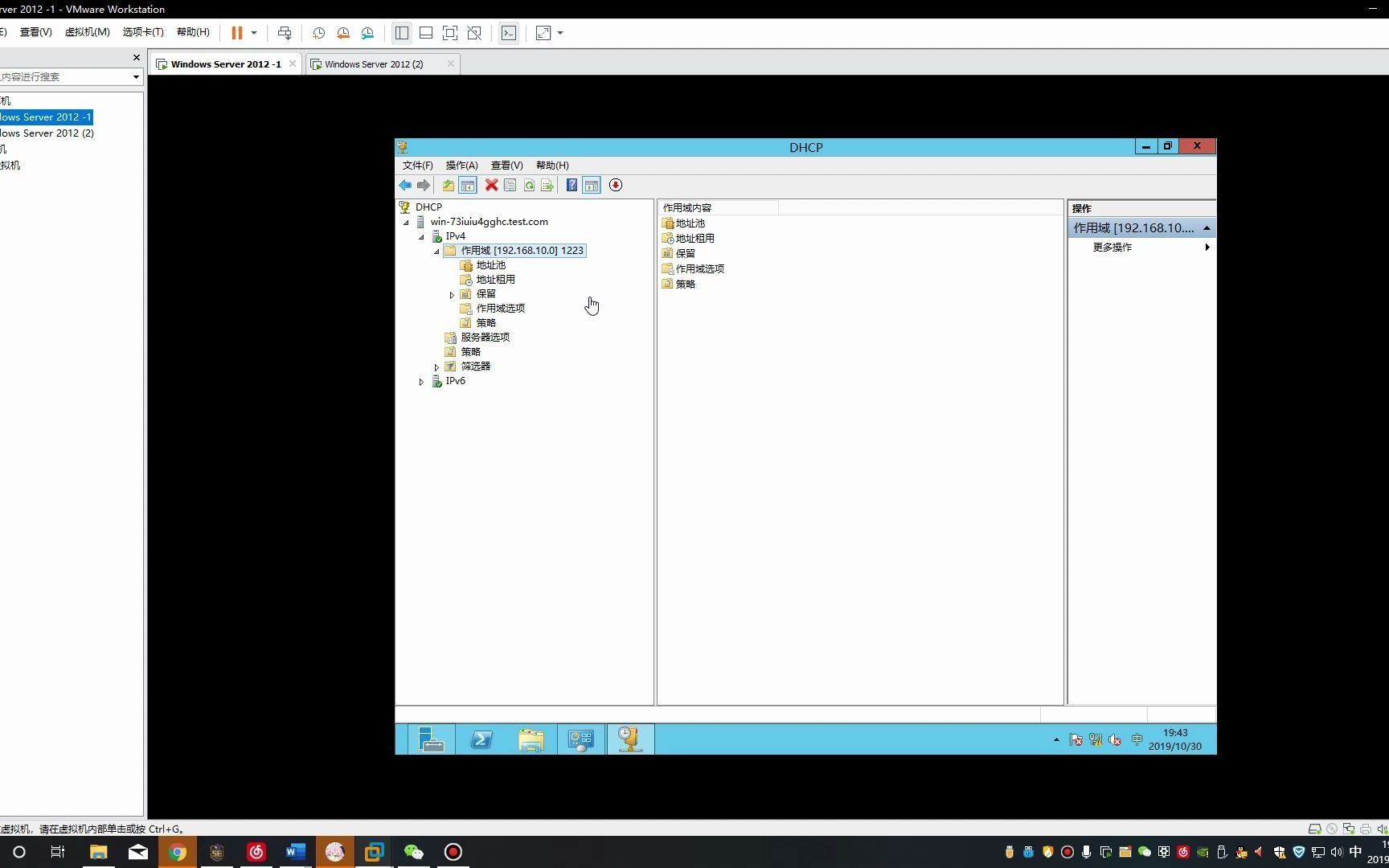Open the VM power options dropdown arrow
The height and width of the screenshot is (868, 1389).
(254, 33)
